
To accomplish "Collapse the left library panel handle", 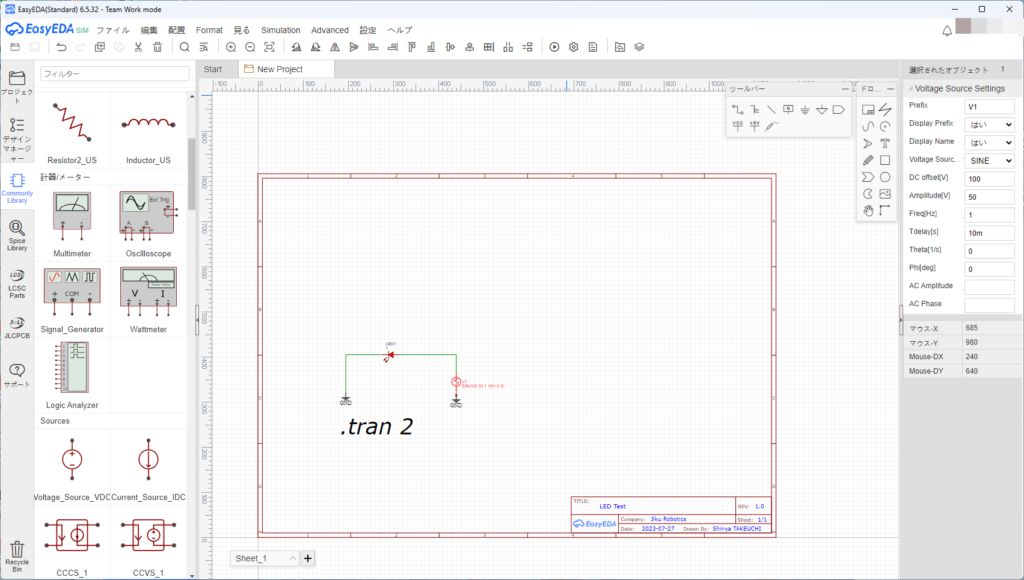I will pos(197,321).
